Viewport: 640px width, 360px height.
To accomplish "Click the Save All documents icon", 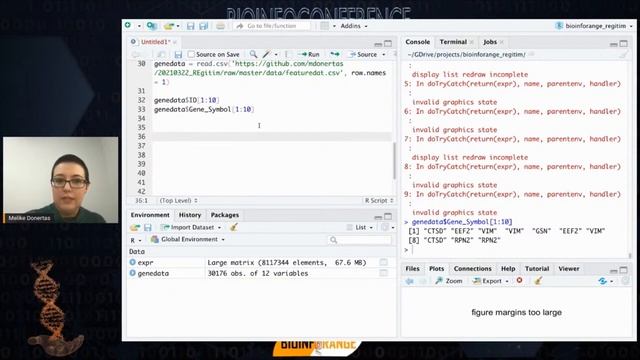I will [x=203, y=26].
